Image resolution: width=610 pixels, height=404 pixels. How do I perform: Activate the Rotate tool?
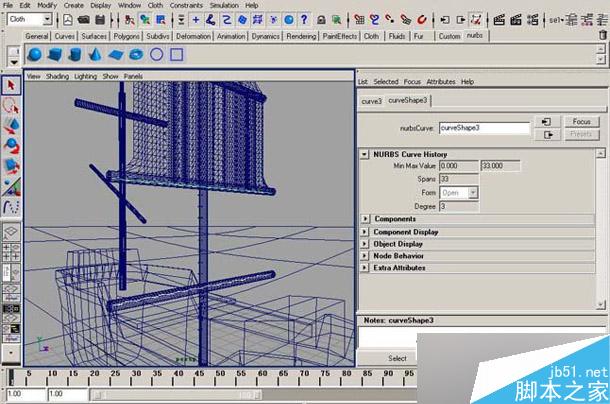pos(11,146)
